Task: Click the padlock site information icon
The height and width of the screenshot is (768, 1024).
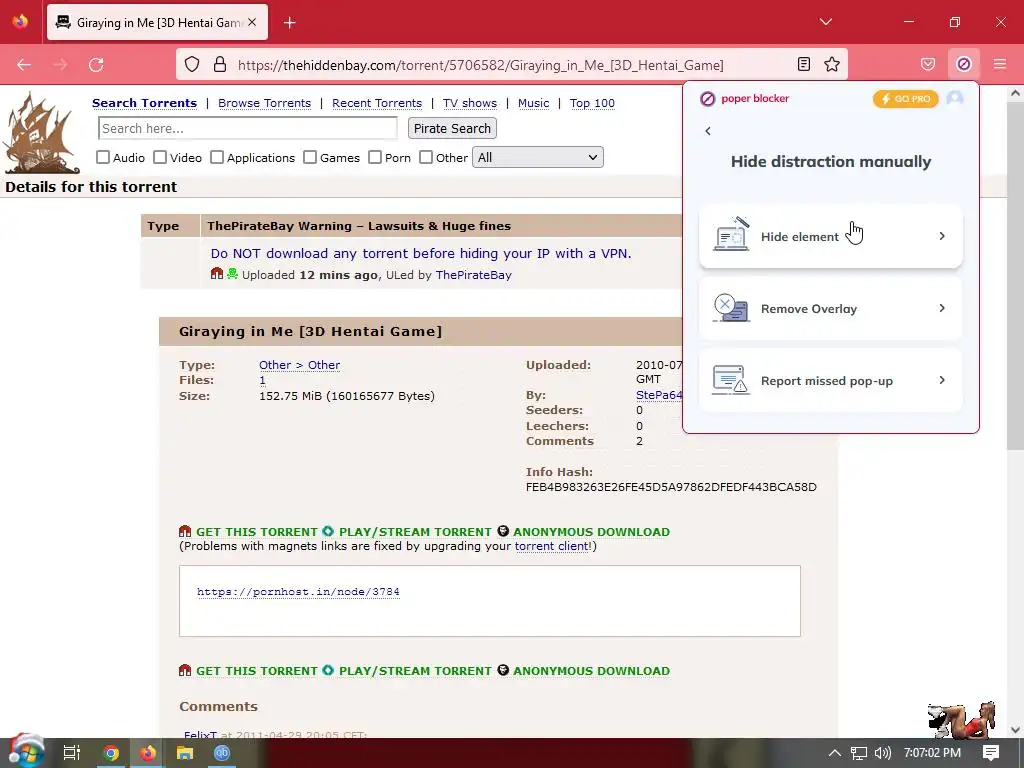Action: [x=220, y=64]
